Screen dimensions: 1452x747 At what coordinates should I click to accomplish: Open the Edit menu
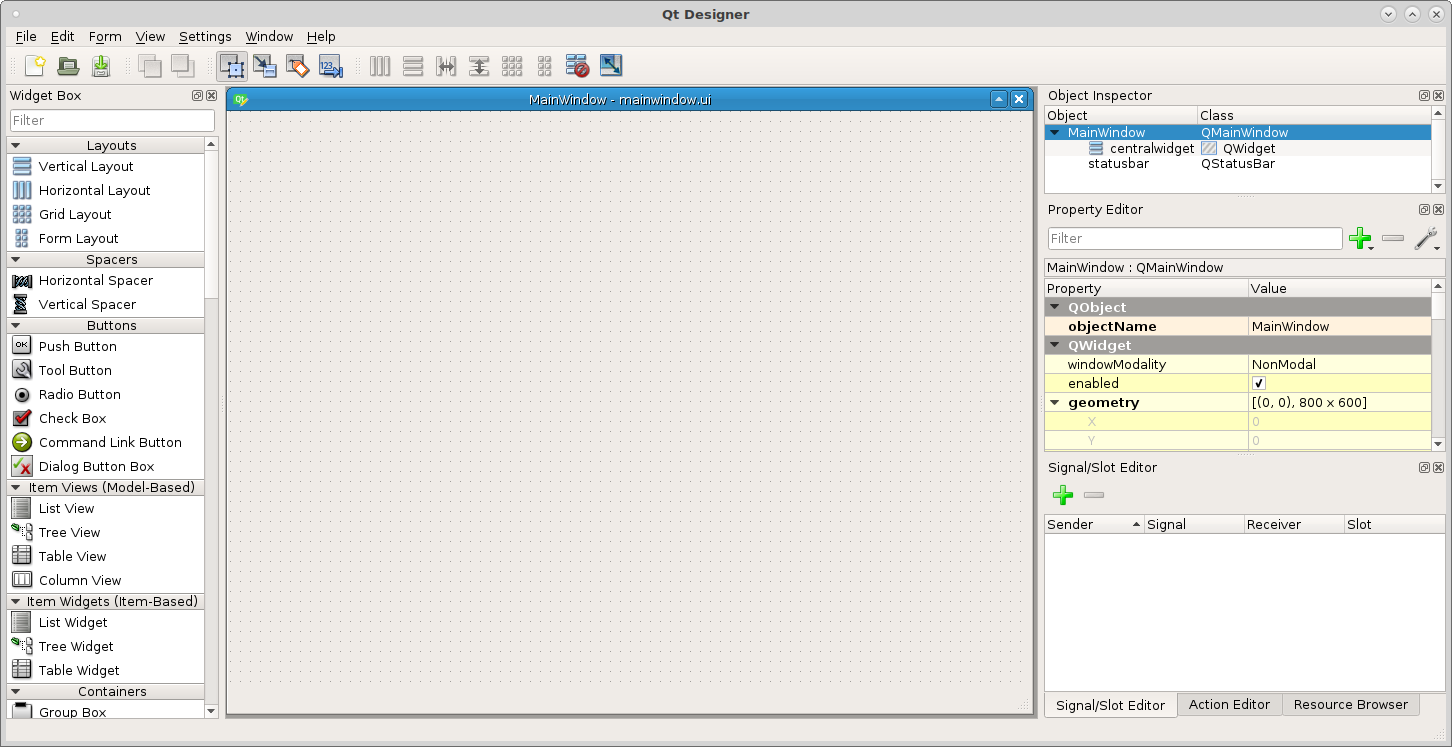coord(63,37)
